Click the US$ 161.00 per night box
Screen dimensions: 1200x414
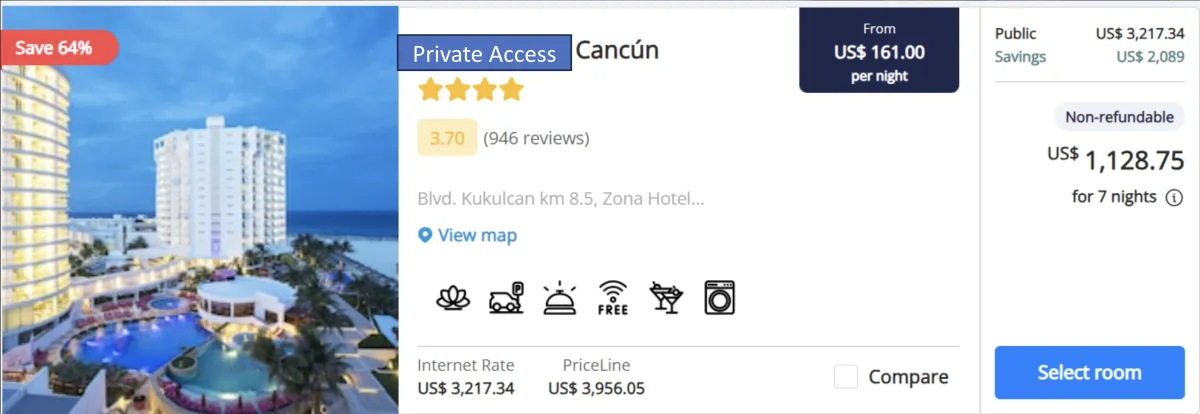pyautogui.click(x=879, y=50)
